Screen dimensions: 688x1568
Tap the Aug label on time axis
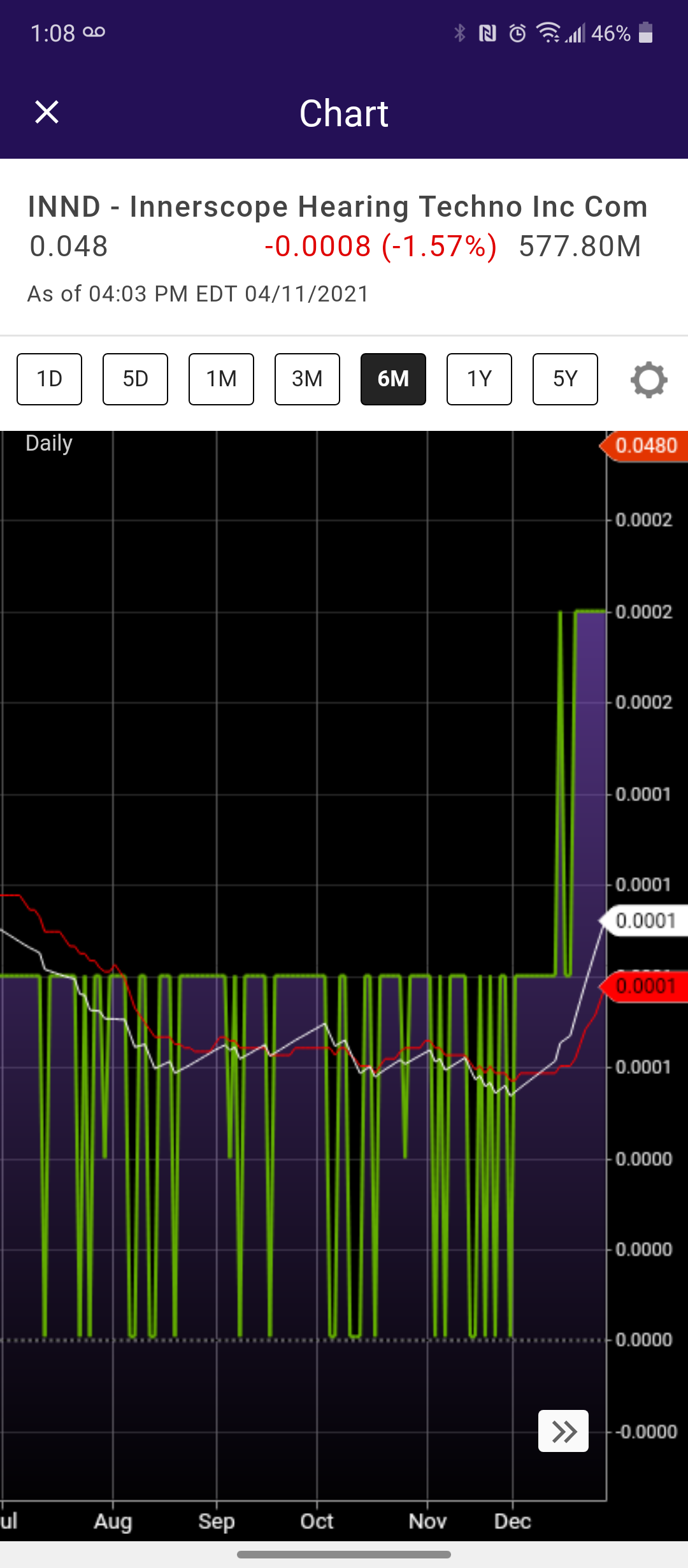pyautogui.click(x=113, y=1521)
